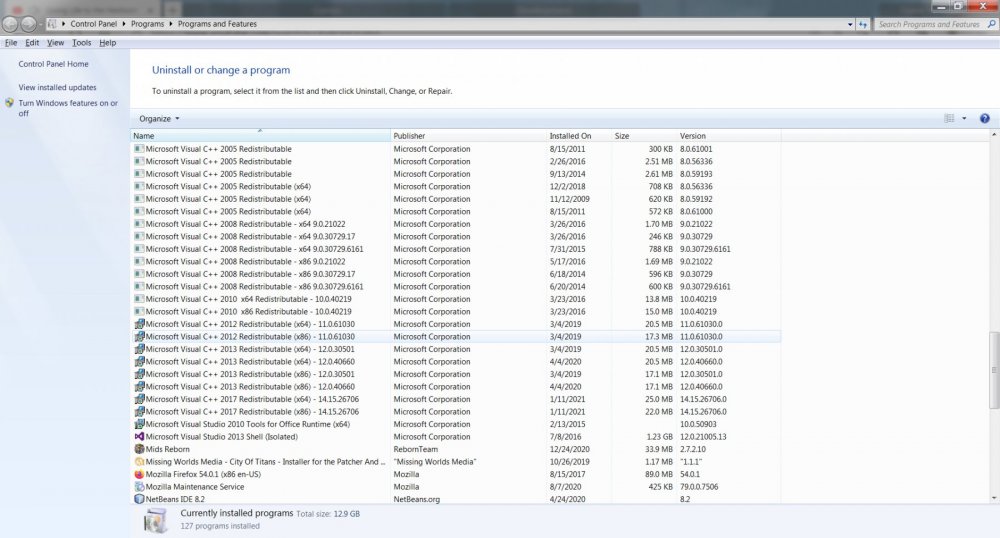Click the Back navigation arrow
This screenshot has height=538, width=1000.
point(10,24)
